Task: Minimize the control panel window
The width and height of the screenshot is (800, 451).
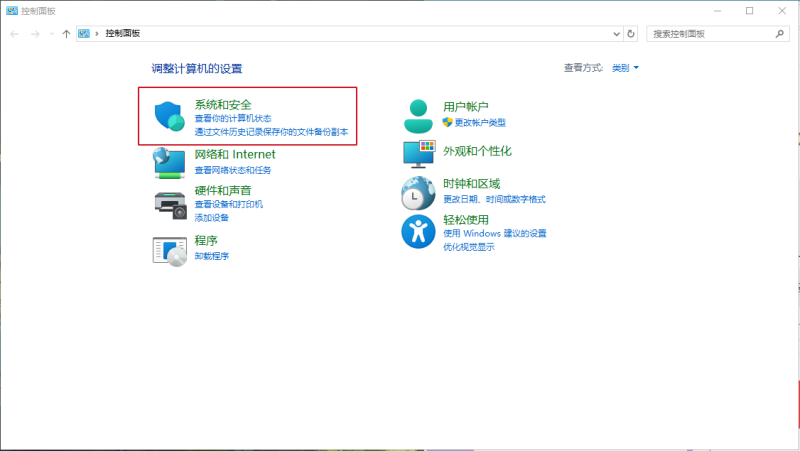Action: coord(717,11)
